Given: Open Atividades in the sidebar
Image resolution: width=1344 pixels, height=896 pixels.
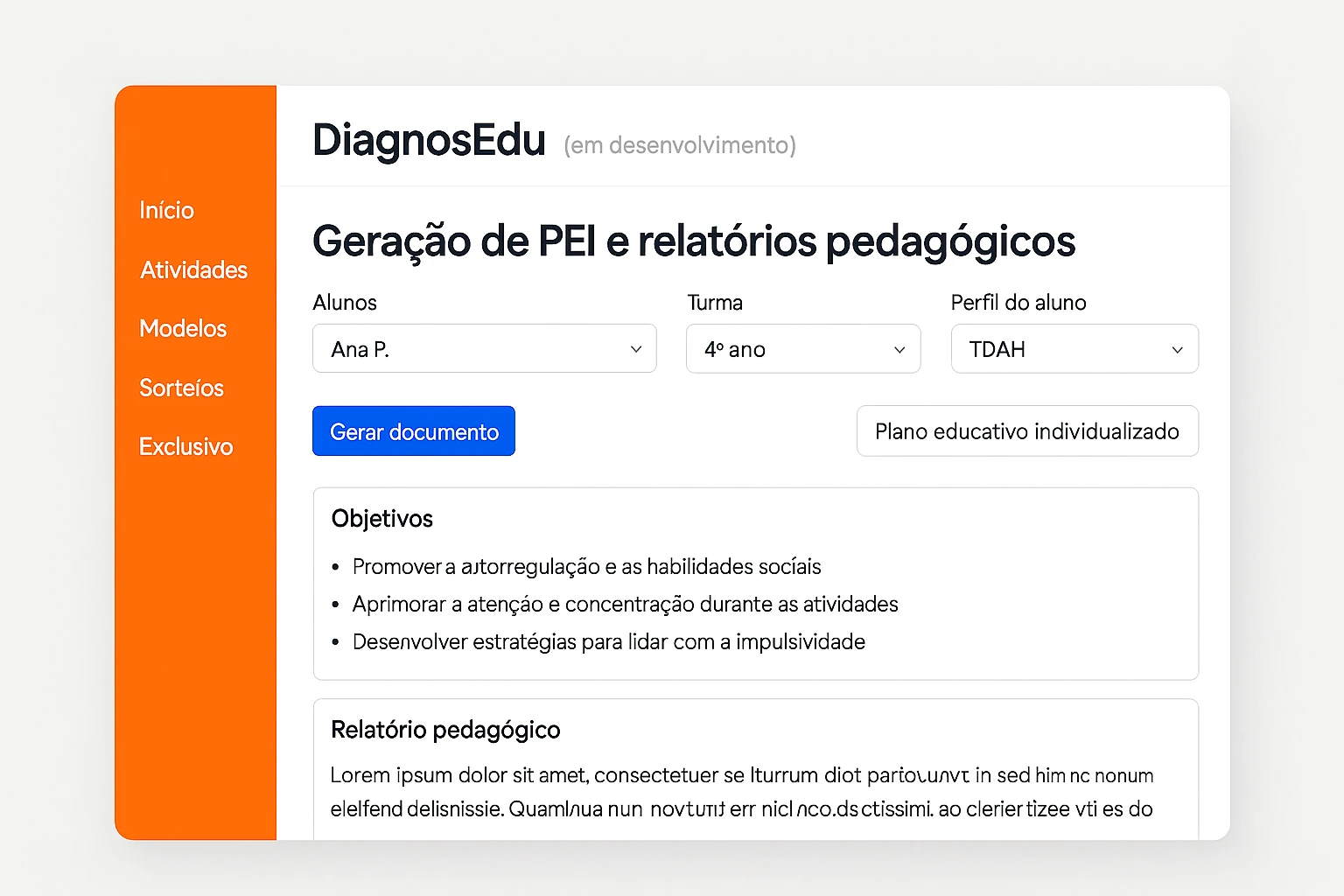Looking at the screenshot, I should click(x=193, y=269).
